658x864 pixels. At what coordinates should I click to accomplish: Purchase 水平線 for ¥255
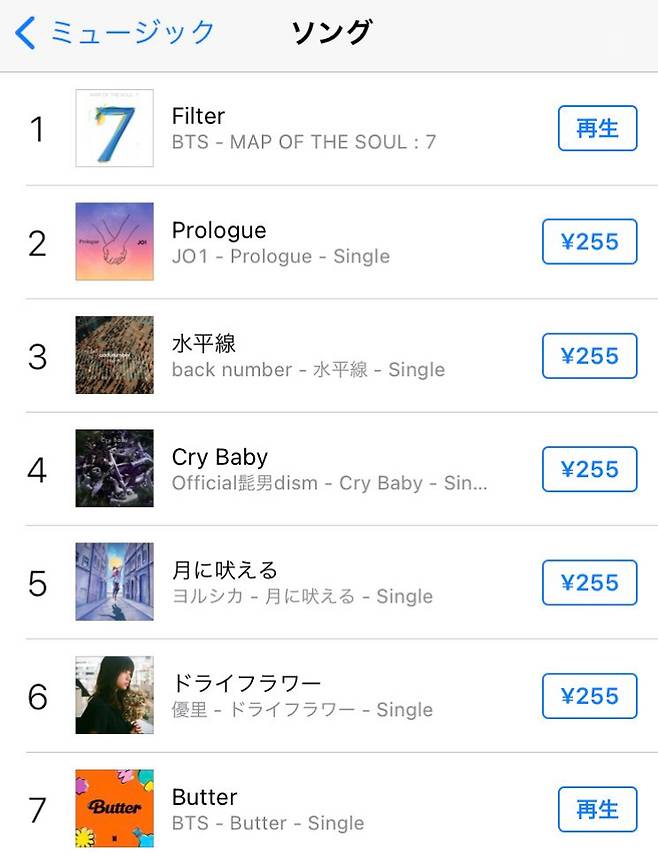tap(589, 356)
